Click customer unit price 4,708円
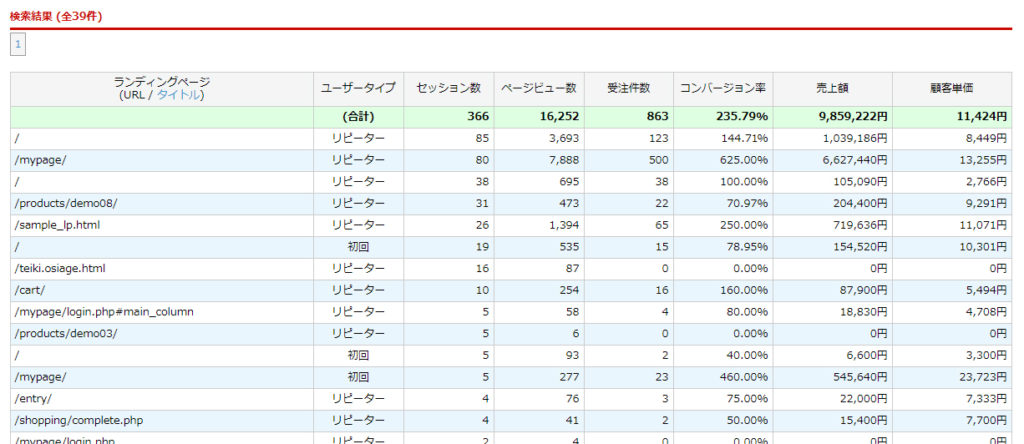1024x444 pixels. (x=987, y=312)
